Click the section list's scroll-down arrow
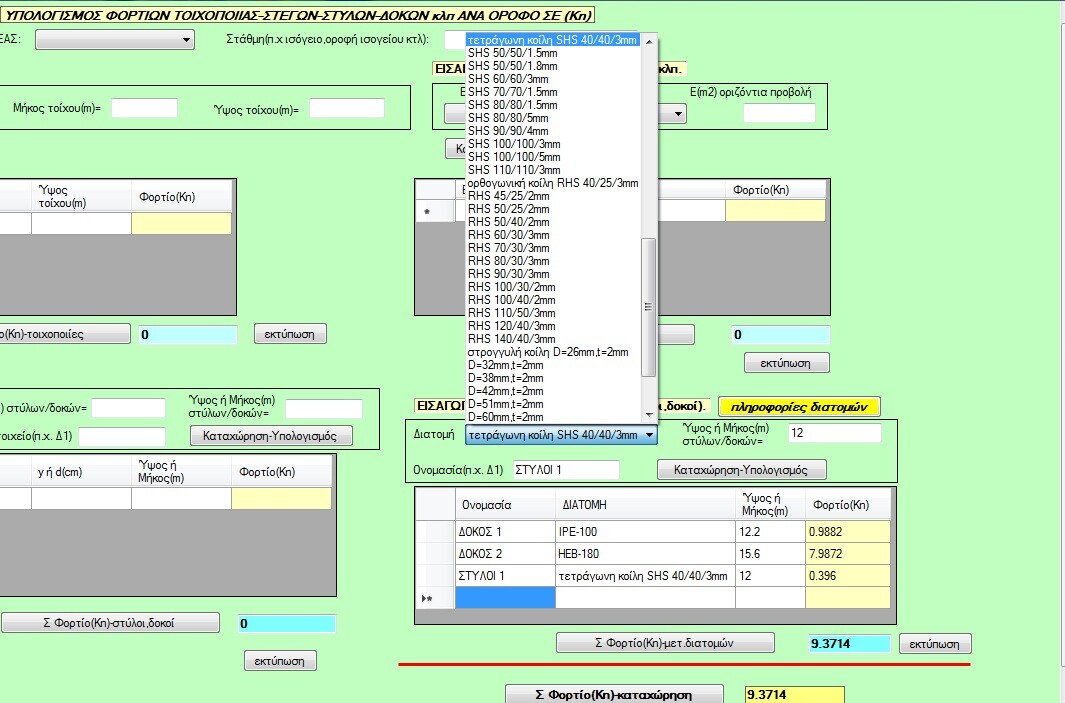This screenshot has width=1065, height=703. pyautogui.click(x=649, y=417)
